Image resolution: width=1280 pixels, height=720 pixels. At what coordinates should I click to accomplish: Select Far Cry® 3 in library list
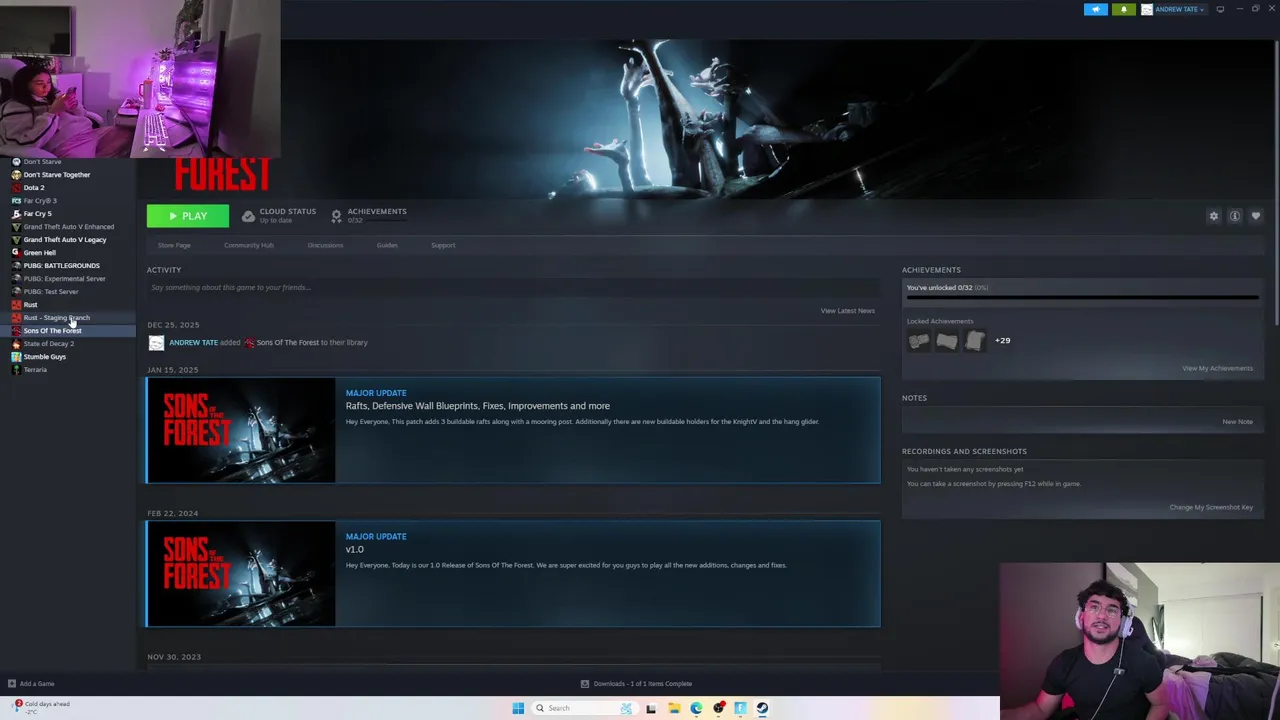pyautogui.click(x=40, y=201)
